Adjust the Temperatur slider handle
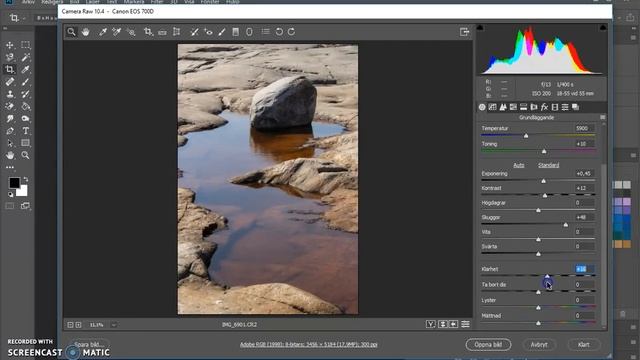 click(x=526, y=136)
